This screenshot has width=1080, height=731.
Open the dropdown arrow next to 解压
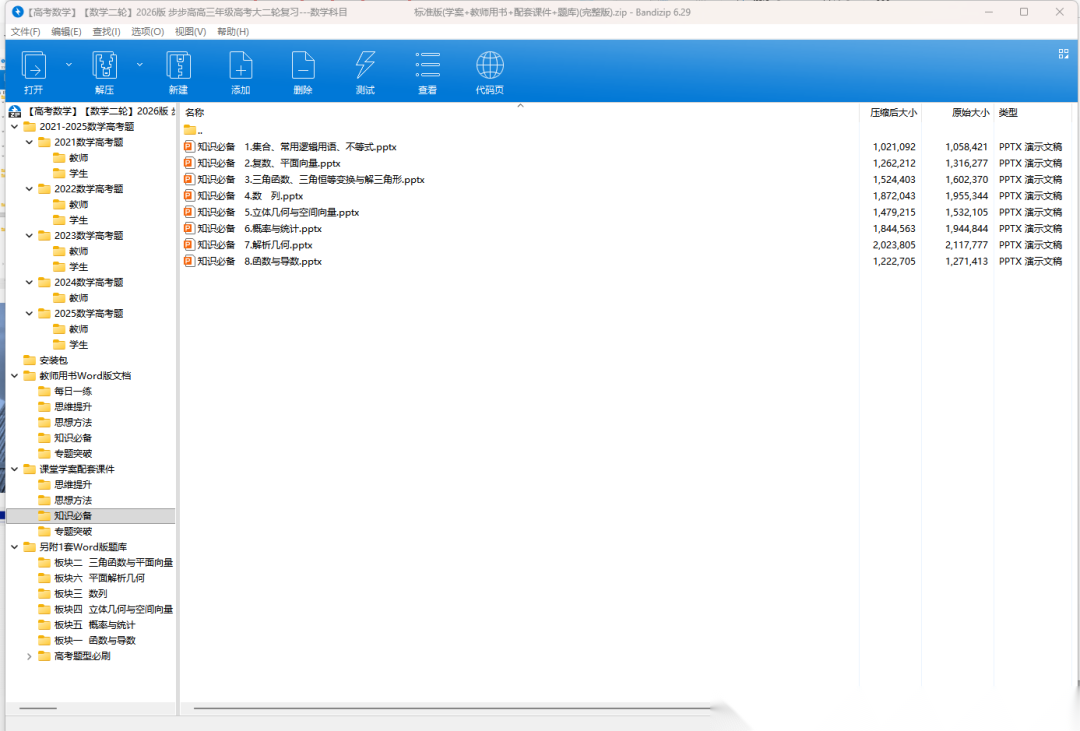(x=140, y=64)
